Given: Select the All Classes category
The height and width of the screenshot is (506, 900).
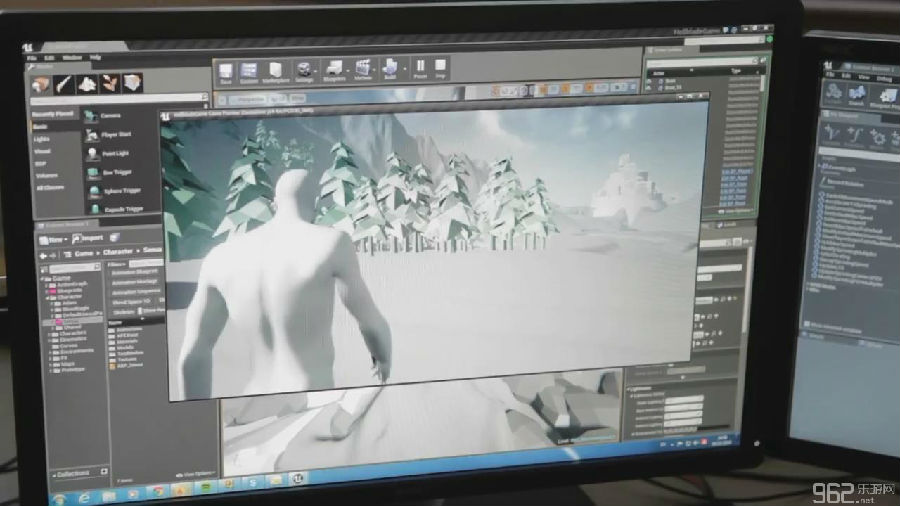Looking at the screenshot, I should coord(50,188).
